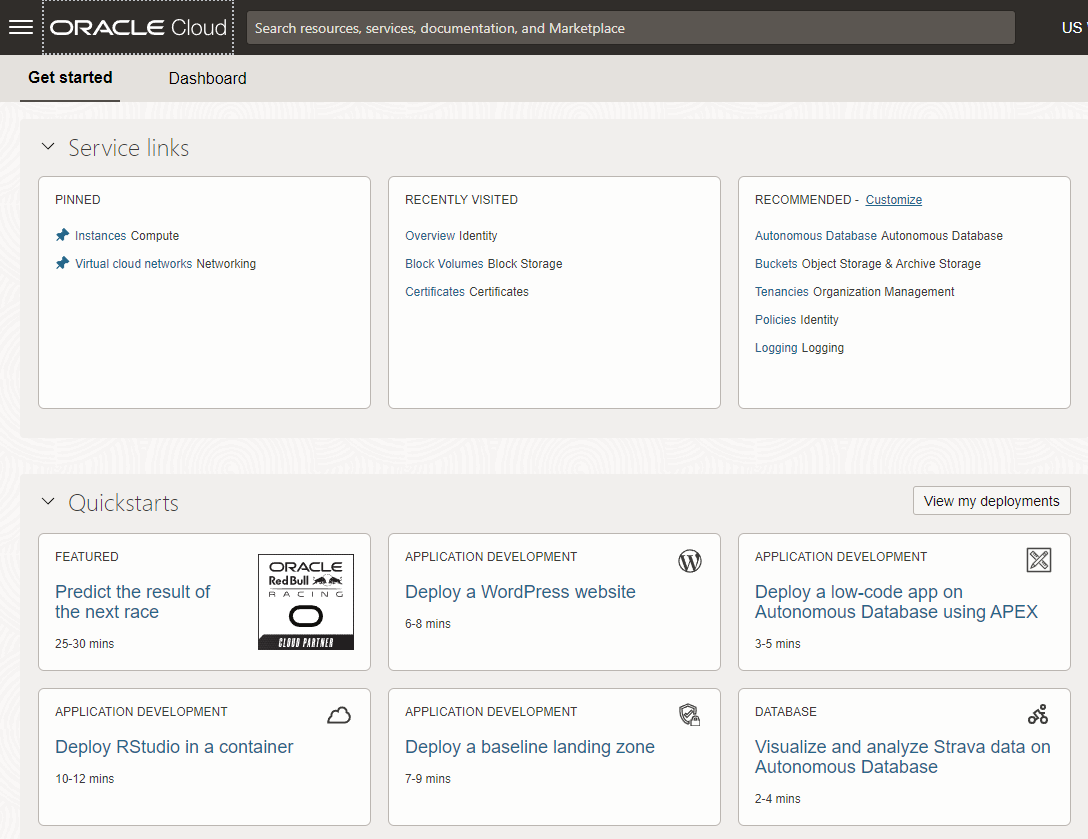Screen dimensions: 1088x839
Task: Collapse the Service links section
Action: tap(48, 146)
